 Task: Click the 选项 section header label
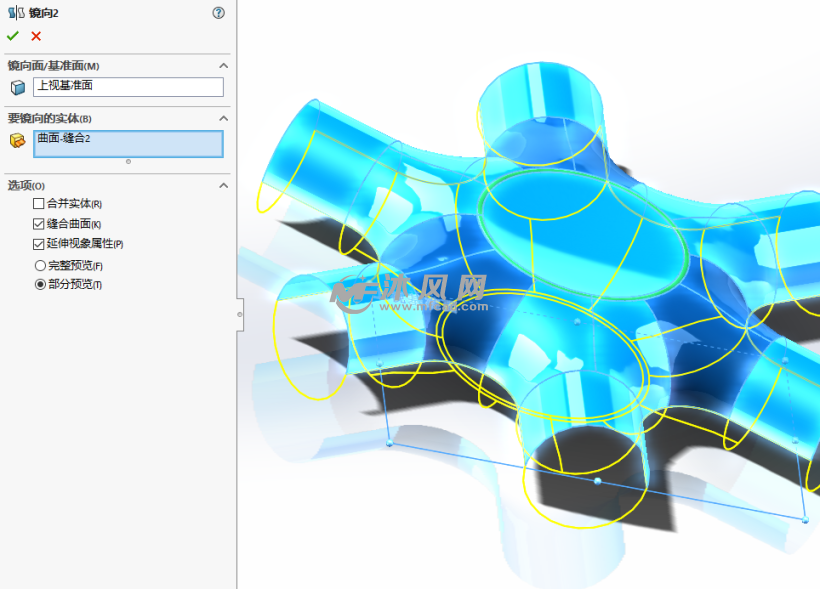click(26, 185)
